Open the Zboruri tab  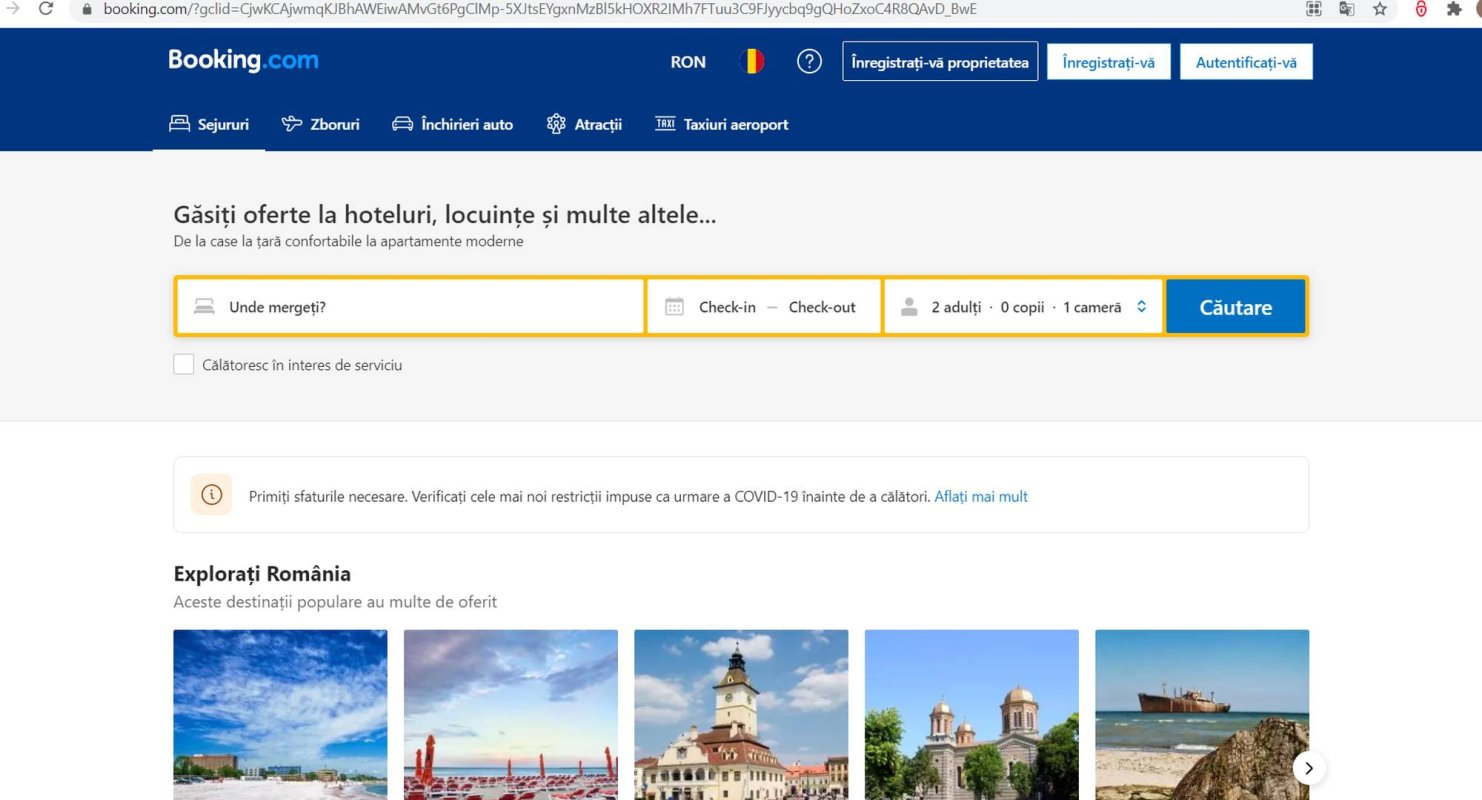click(x=320, y=123)
